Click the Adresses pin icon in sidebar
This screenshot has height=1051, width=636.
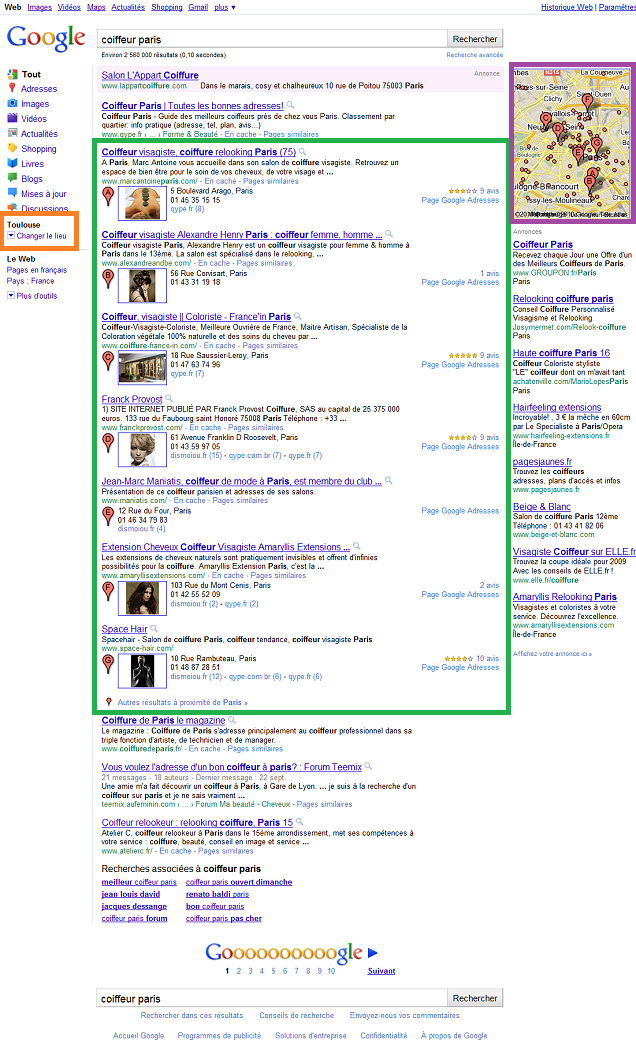[12, 88]
